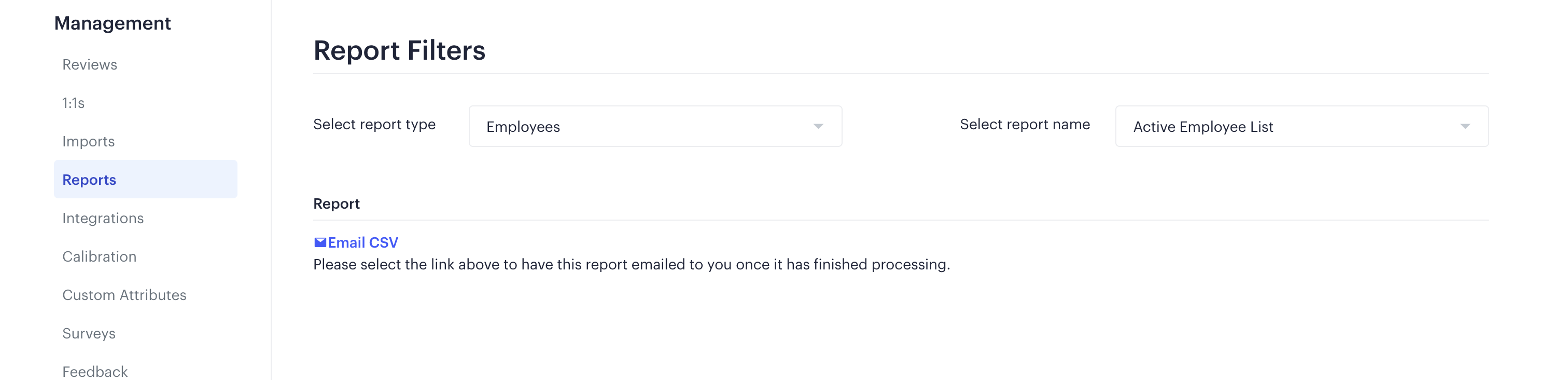This screenshot has width=1568, height=380.
Task: Select the highlighted Reports menu item
Action: pos(146,179)
